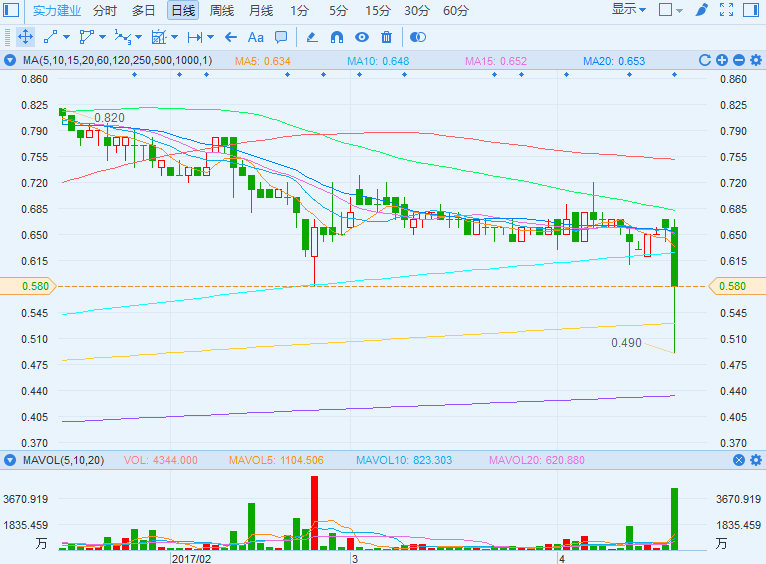Enter fullscreen chart mode
The height and width of the screenshot is (564, 766).
click(726, 10)
